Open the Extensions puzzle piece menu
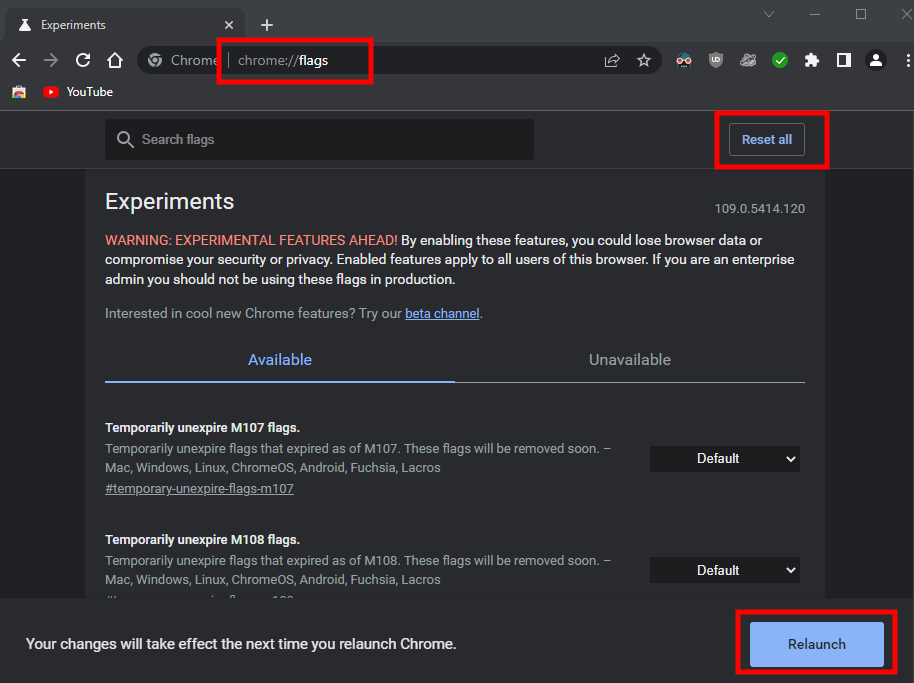 click(812, 60)
